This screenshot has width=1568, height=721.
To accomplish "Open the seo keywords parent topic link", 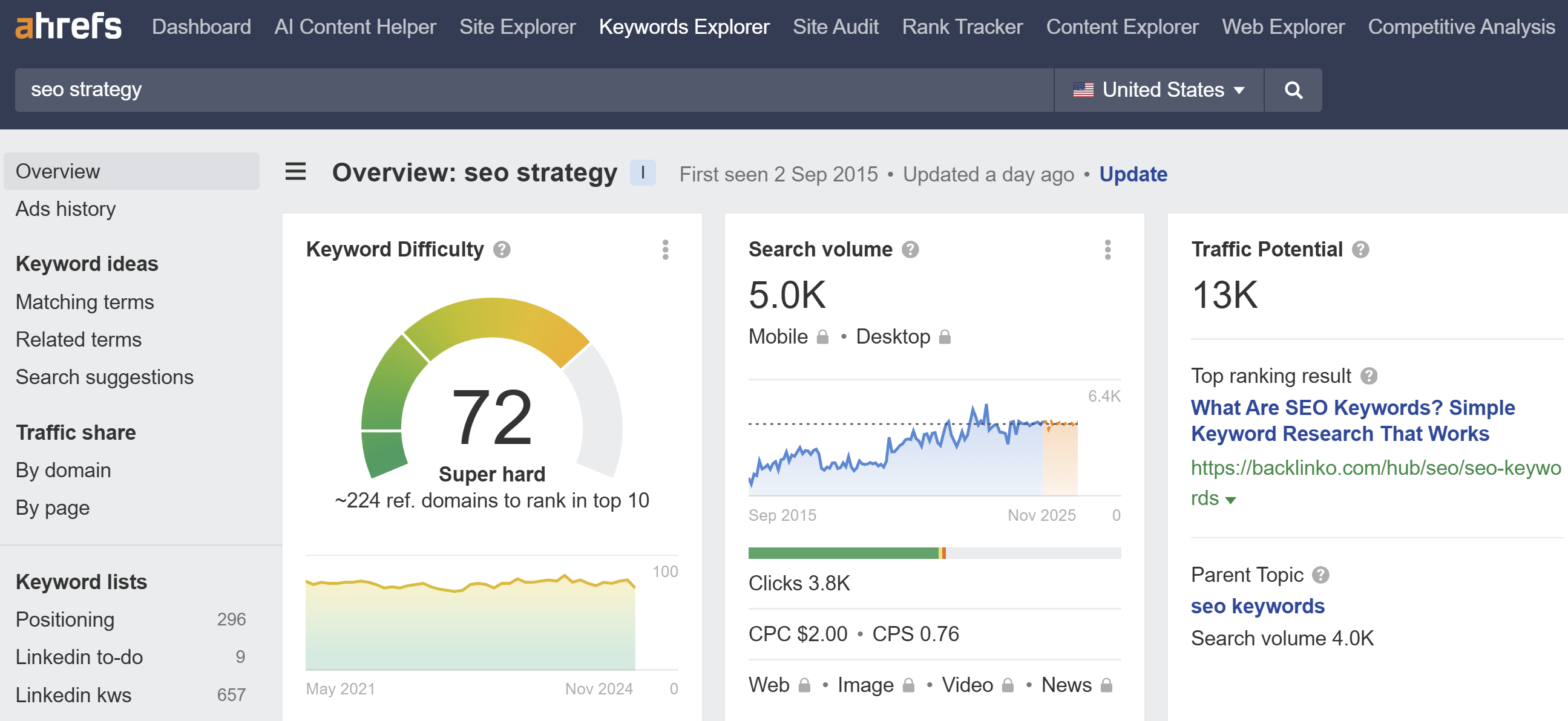I will click(x=1258, y=606).
